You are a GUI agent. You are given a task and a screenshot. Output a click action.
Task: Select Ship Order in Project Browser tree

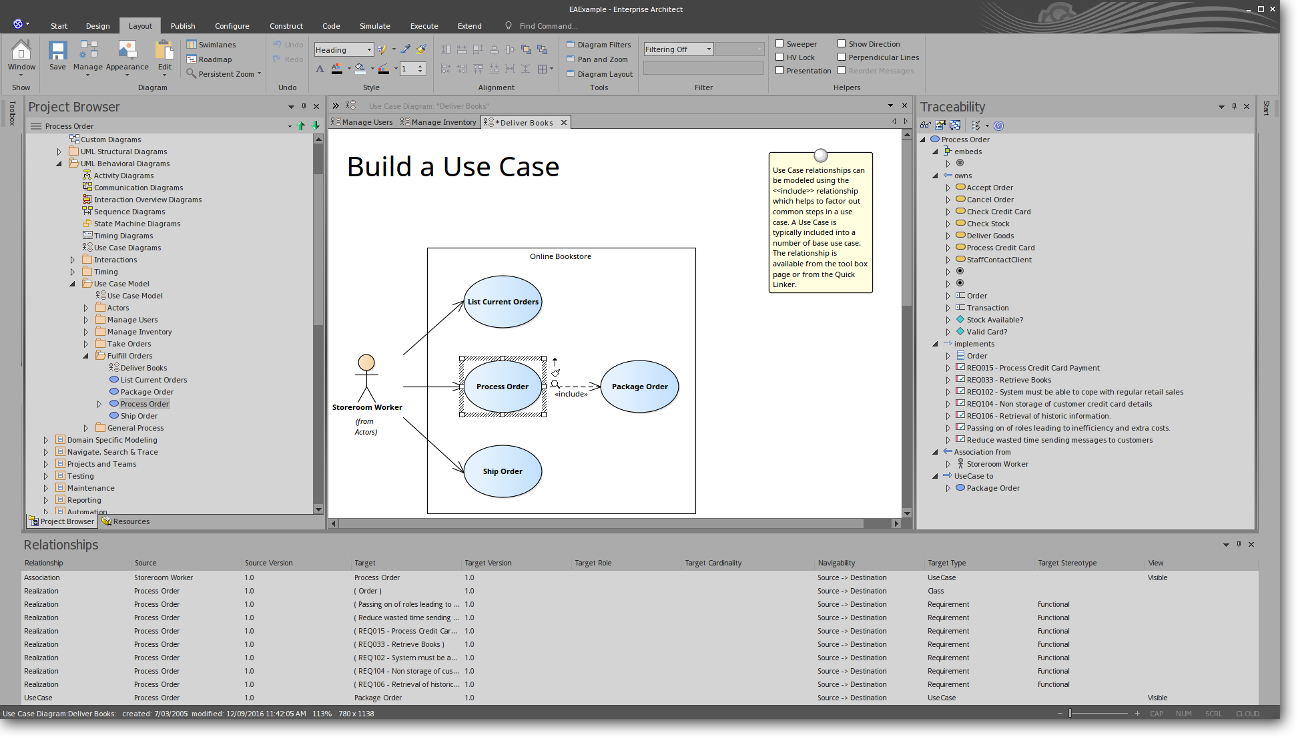tap(139, 416)
